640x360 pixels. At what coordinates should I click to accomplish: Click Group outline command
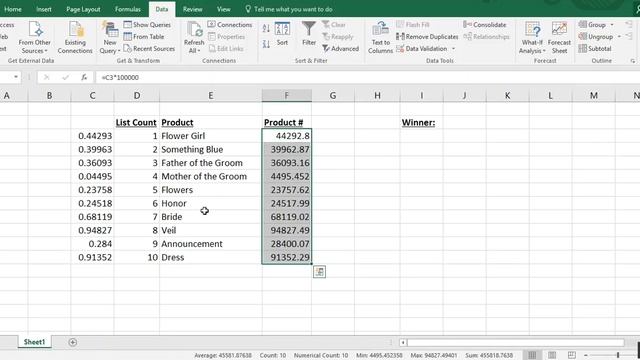coord(592,25)
